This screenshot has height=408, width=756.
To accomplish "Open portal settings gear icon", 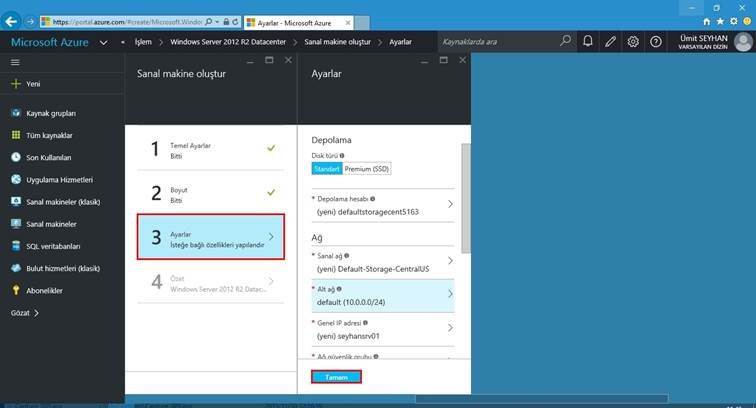I will click(x=633, y=41).
